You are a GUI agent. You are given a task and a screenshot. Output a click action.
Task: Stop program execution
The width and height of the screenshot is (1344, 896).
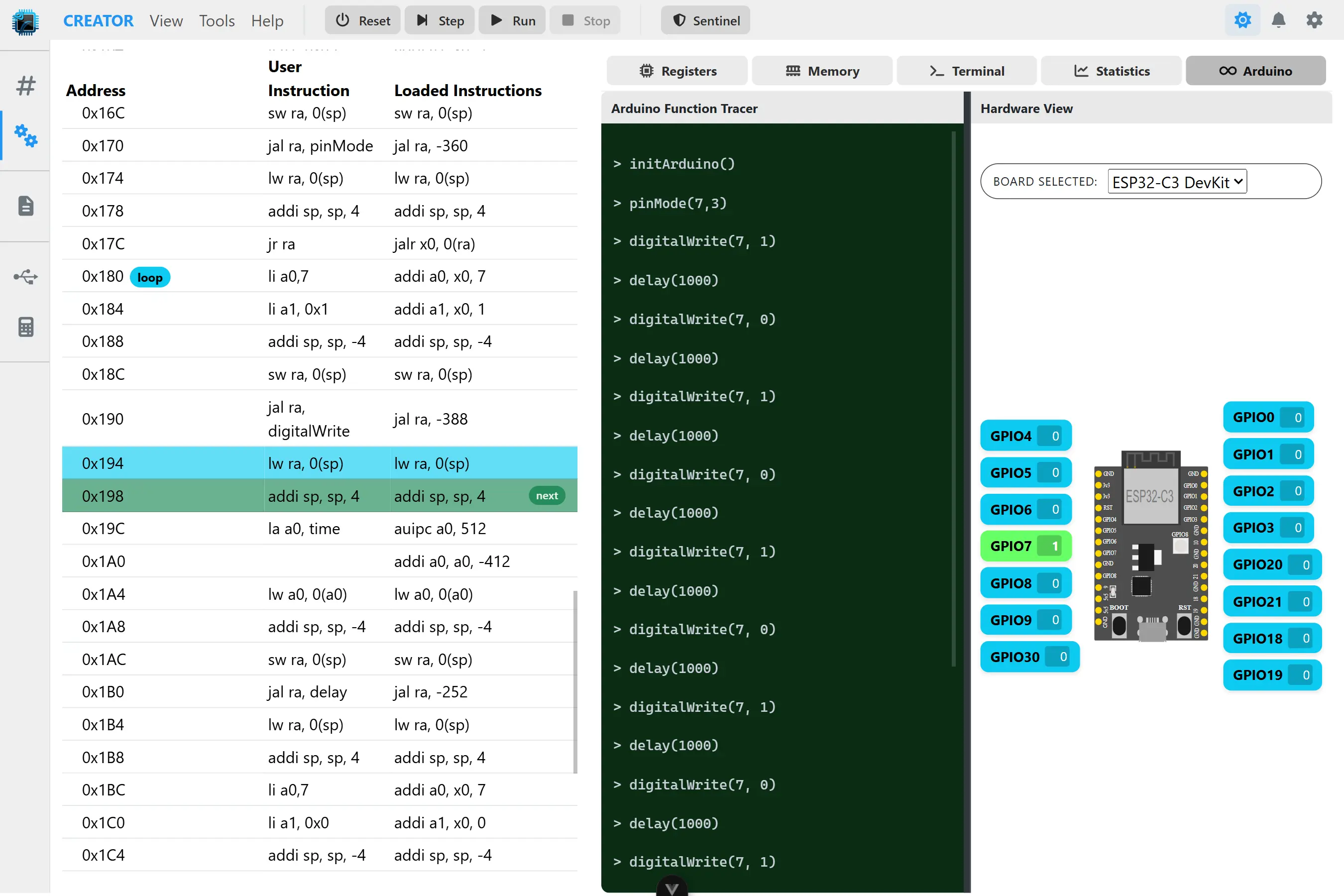(585, 20)
